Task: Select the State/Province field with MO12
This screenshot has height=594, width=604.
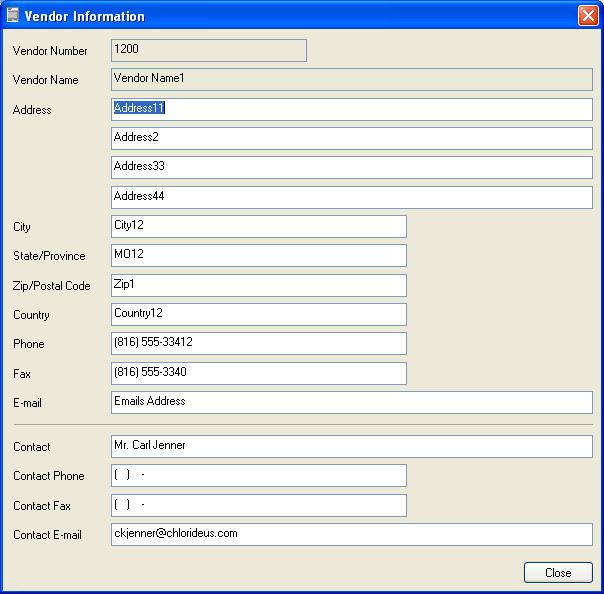Action: pyautogui.click(x=259, y=255)
